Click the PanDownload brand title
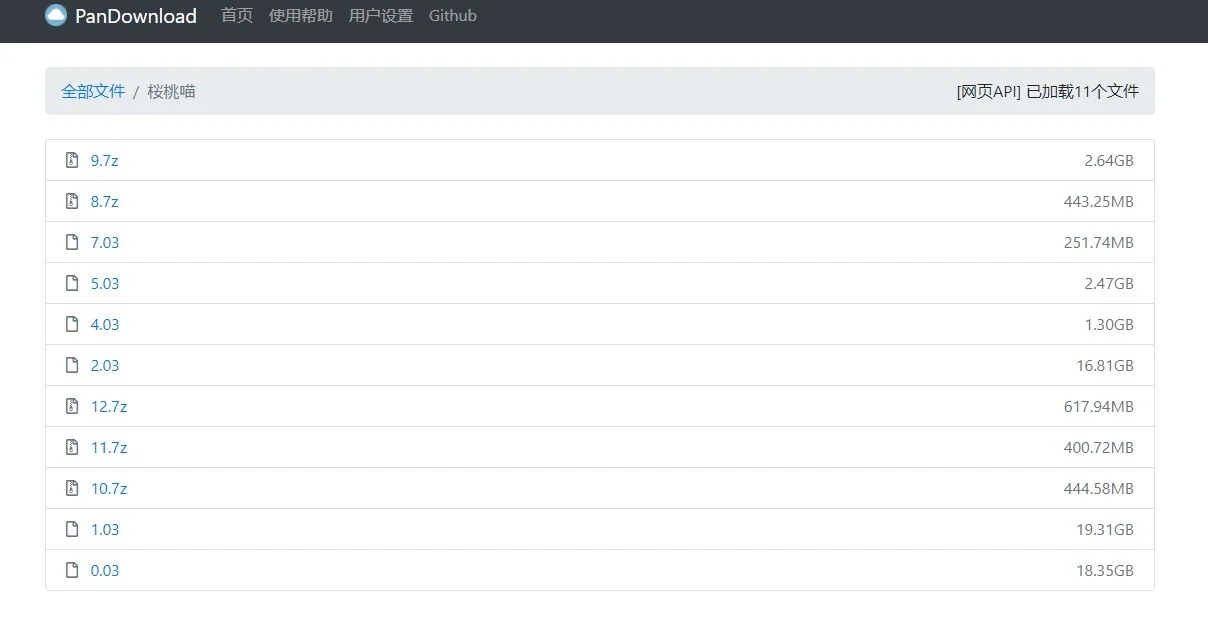Viewport: 1208px width, 621px height. pos(136,16)
